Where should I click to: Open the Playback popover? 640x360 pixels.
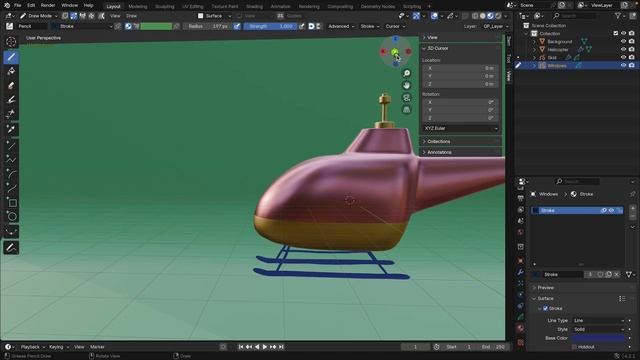click(32, 347)
